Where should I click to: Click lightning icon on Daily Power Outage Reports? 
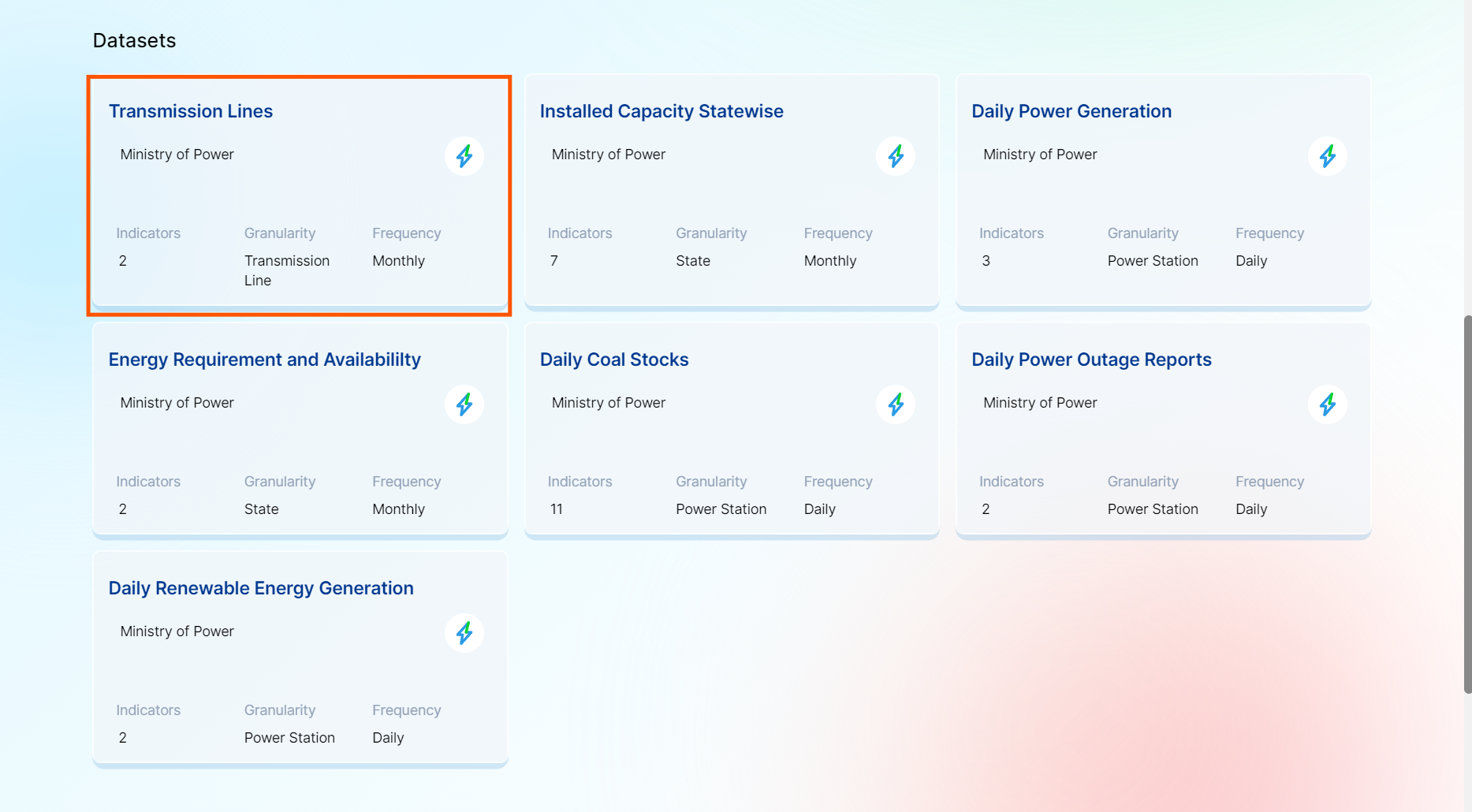pos(1327,404)
